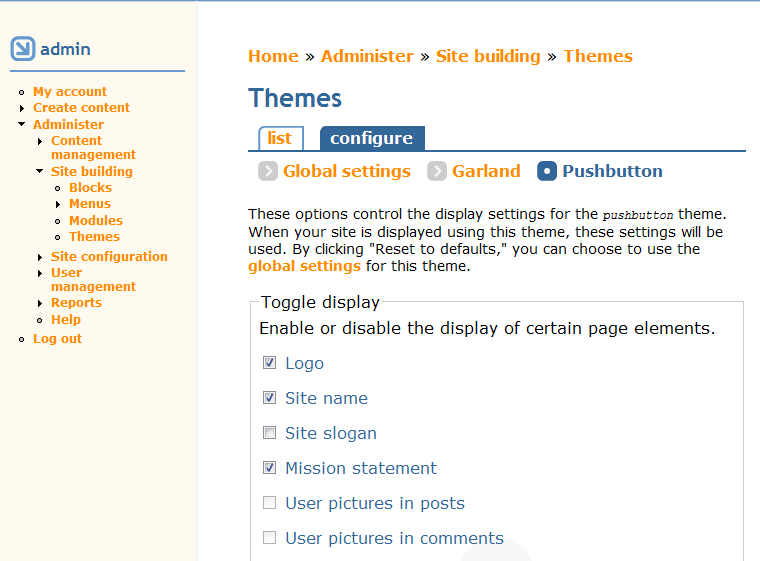Uncheck the Logo checkbox
The image size is (760, 561).
[269, 363]
